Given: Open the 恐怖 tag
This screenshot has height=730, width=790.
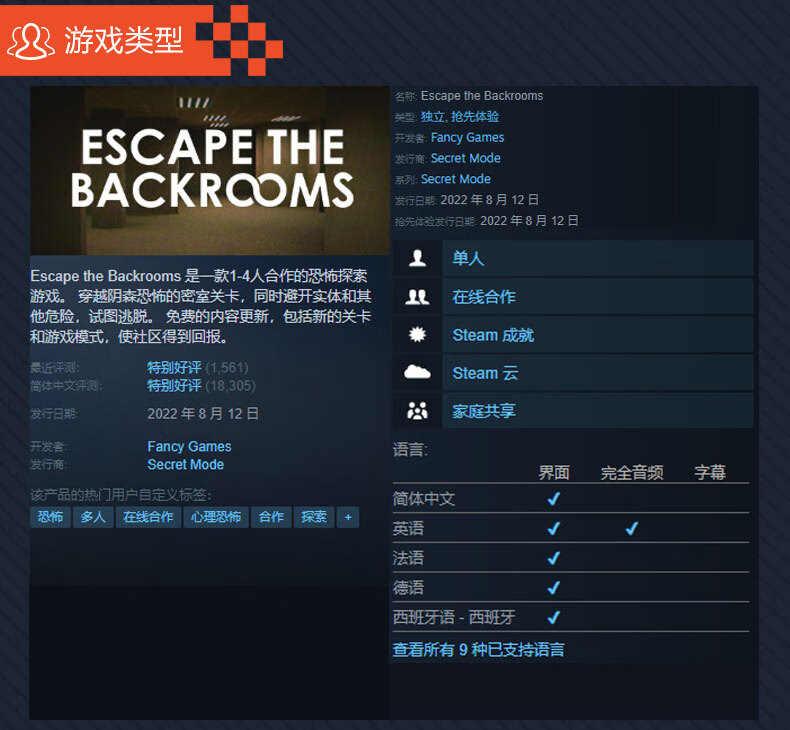Looking at the screenshot, I should pyautogui.click(x=50, y=517).
